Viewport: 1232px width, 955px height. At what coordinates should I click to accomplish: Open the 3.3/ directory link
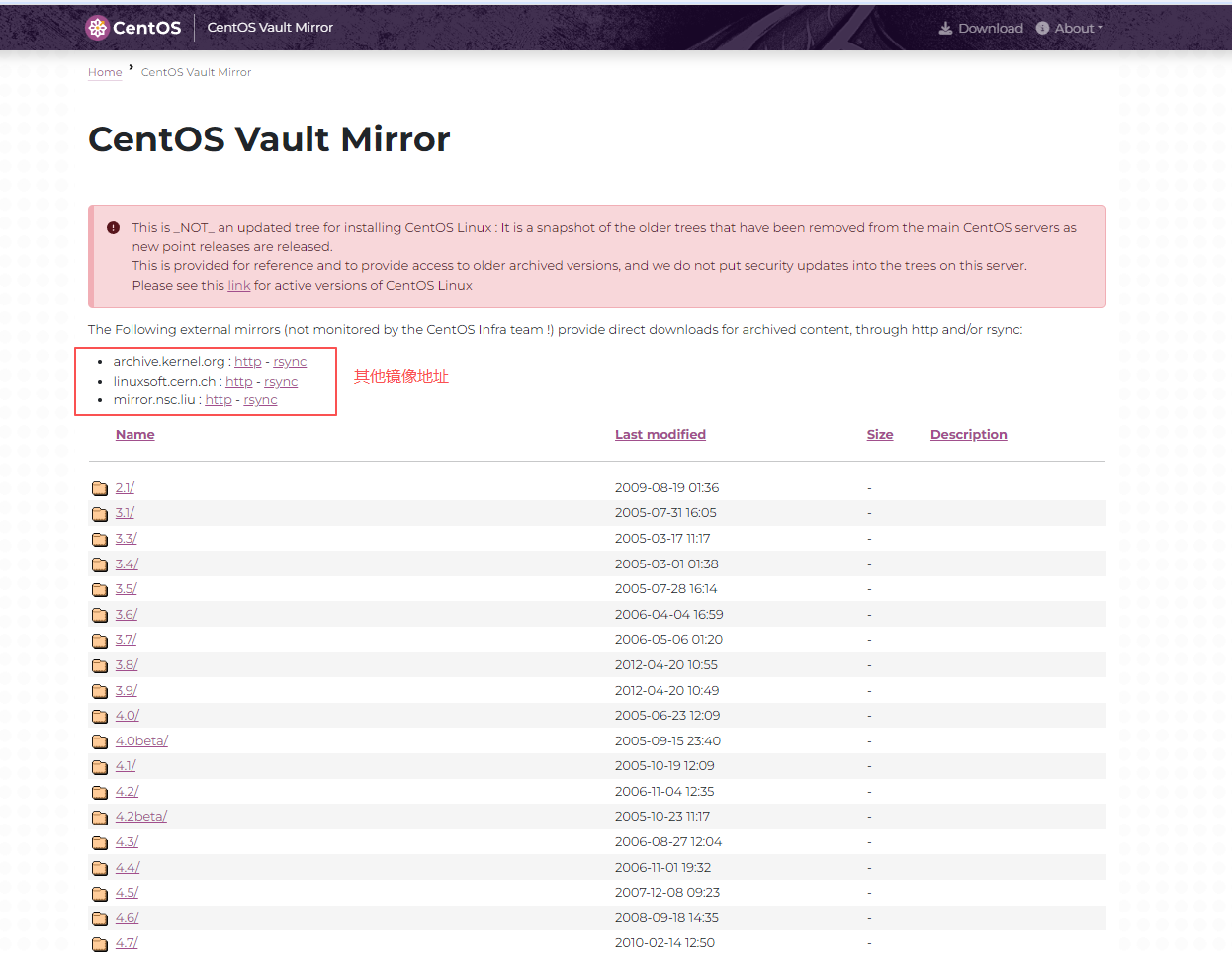[127, 539]
